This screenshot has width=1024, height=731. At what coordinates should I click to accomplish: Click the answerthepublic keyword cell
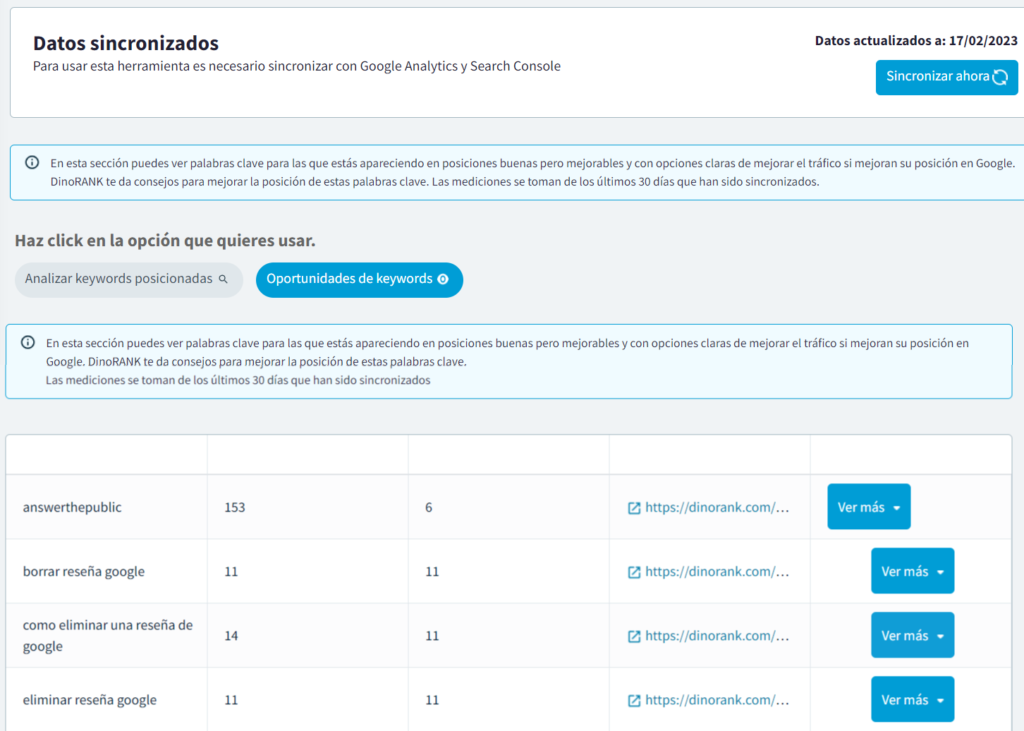[72, 508]
